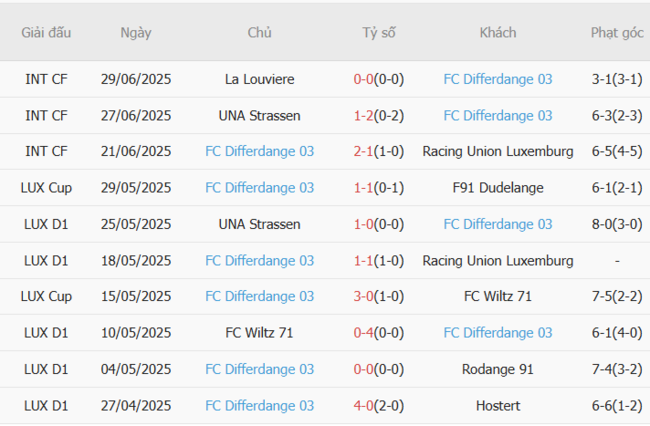
Task: Click the "Tỷ số" column header
Action: coord(379,32)
